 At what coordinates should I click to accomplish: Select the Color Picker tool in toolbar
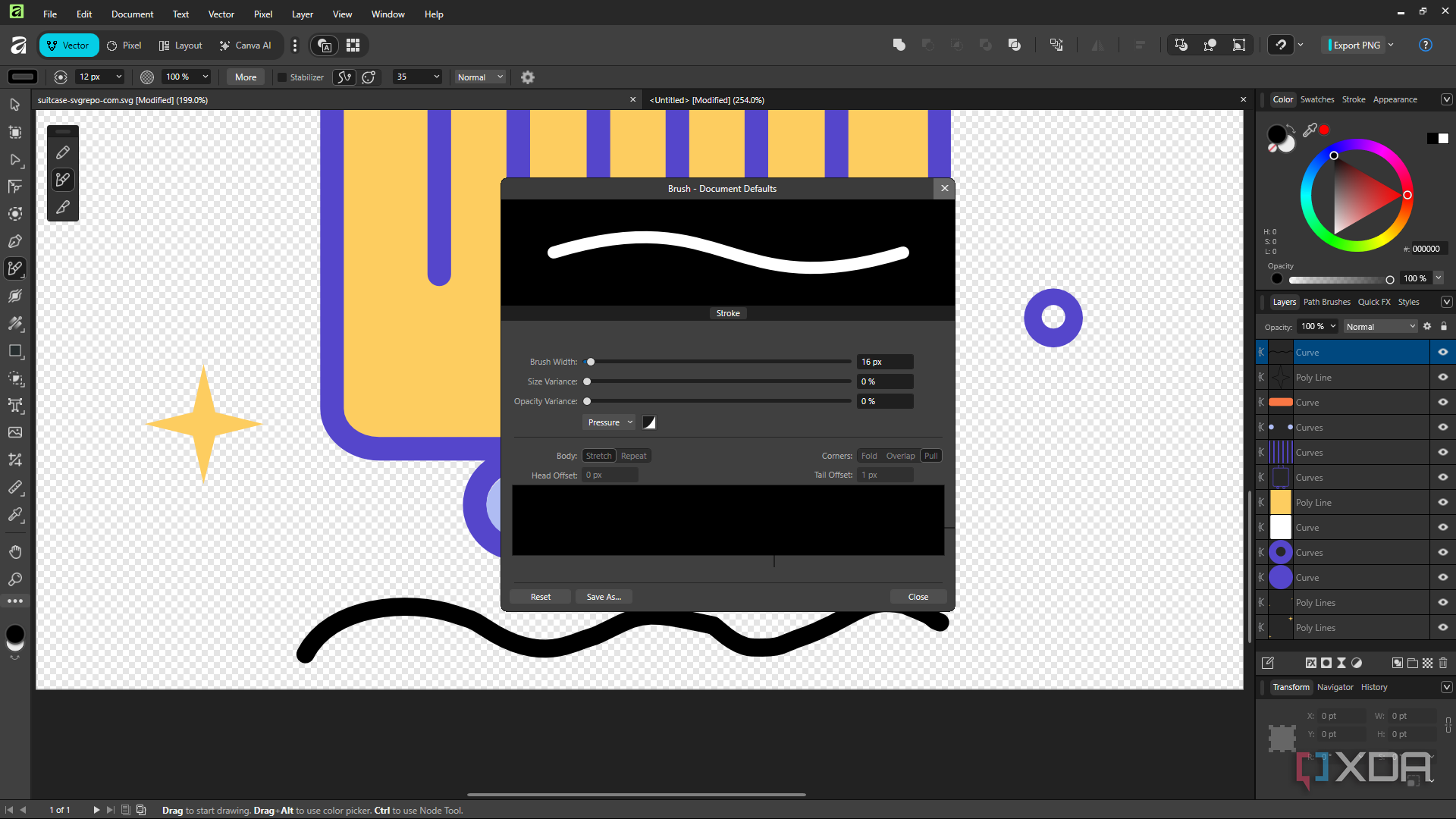tap(14, 514)
